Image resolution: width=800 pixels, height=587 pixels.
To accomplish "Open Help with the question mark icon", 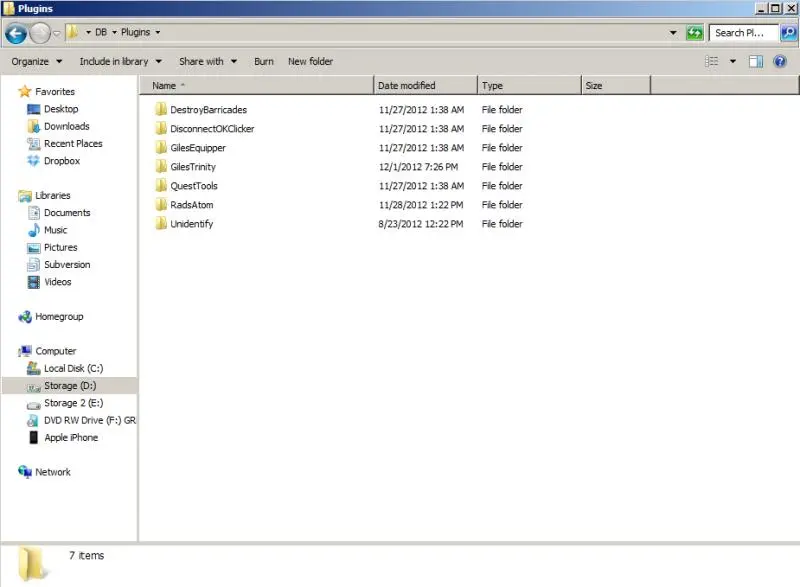I will pyautogui.click(x=780, y=62).
